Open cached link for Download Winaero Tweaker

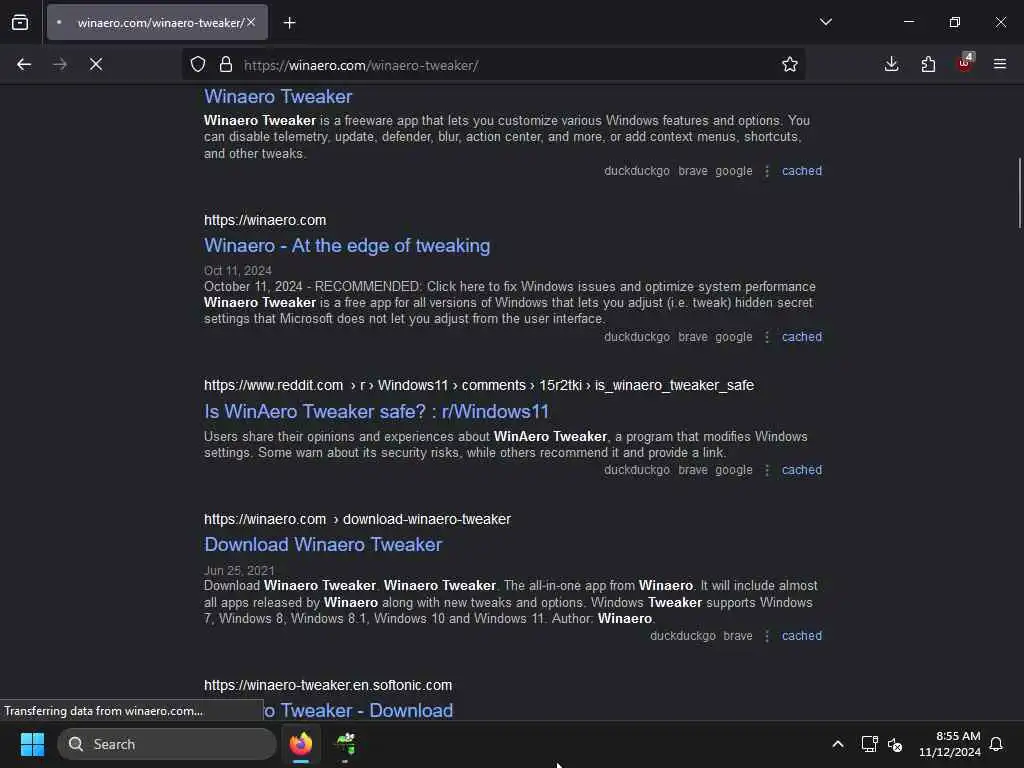(x=802, y=636)
